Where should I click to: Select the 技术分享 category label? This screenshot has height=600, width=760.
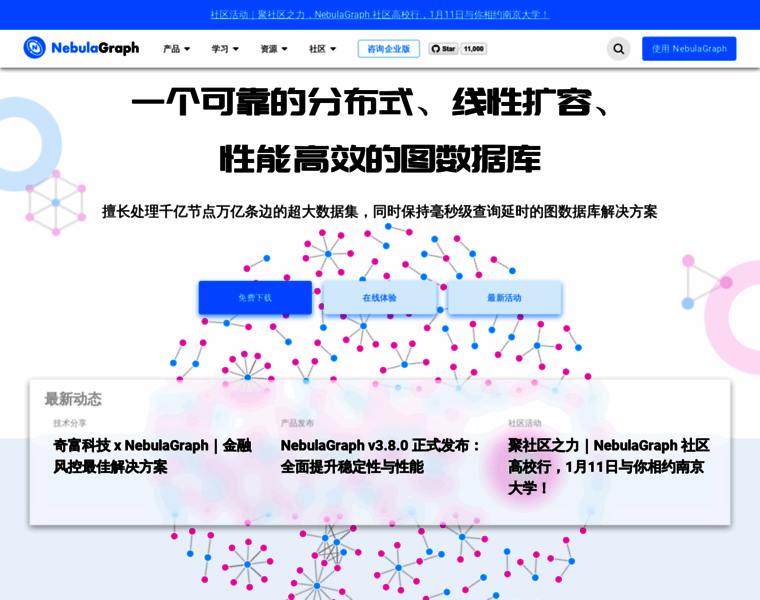[x=70, y=423]
